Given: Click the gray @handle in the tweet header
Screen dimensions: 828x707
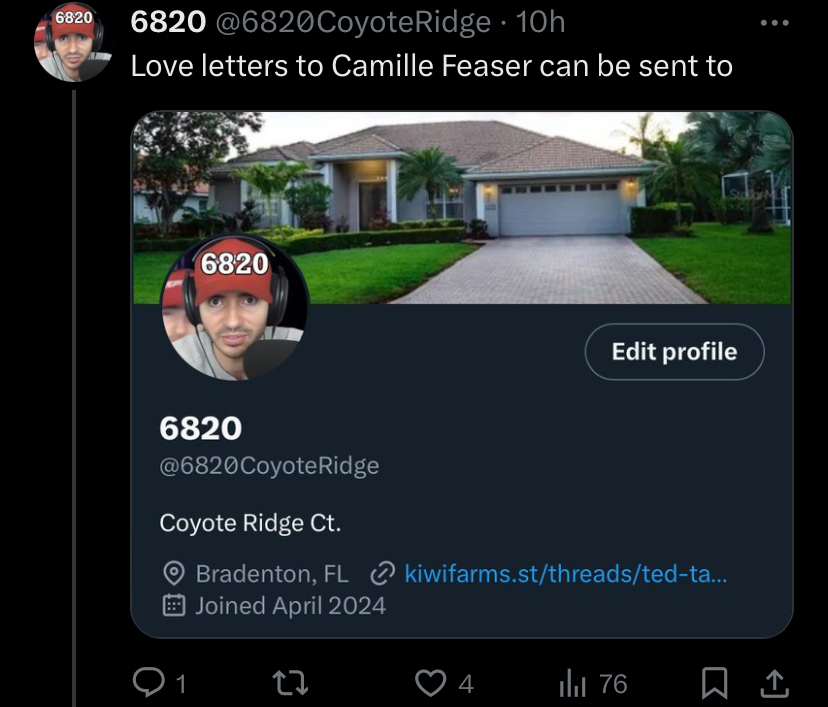Looking at the screenshot, I should tap(353, 23).
